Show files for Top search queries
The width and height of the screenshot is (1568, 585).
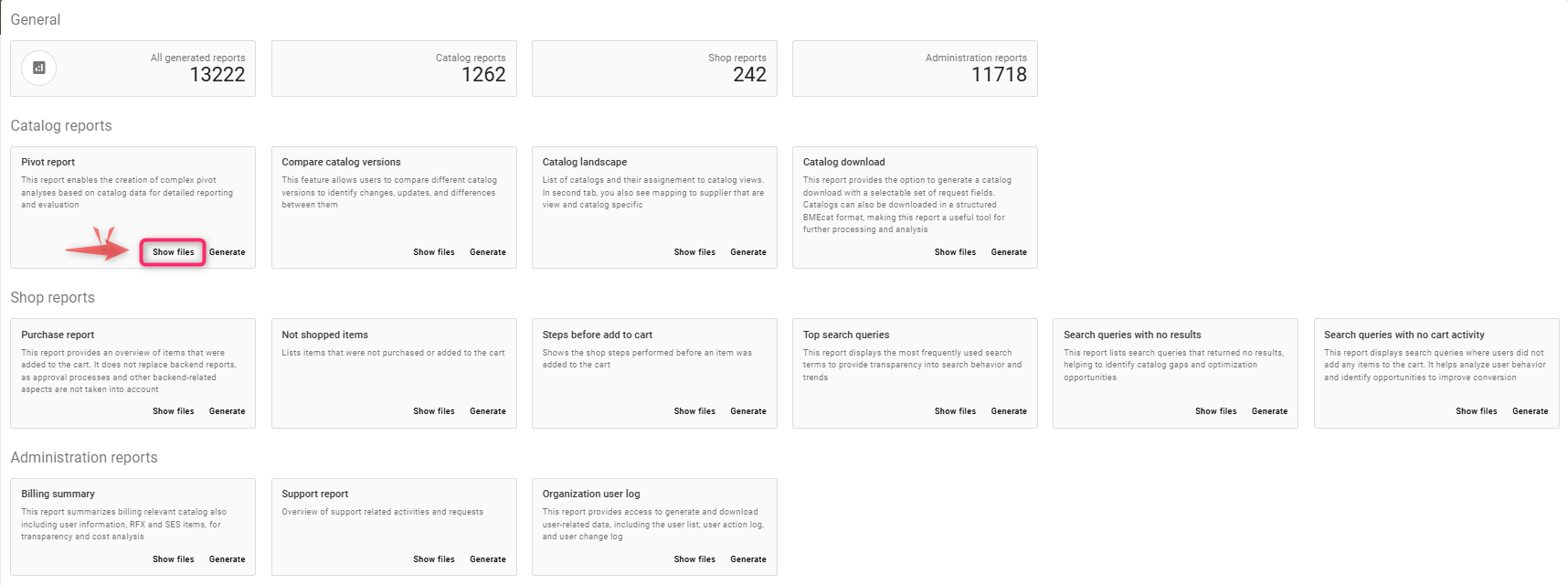pyautogui.click(x=955, y=411)
